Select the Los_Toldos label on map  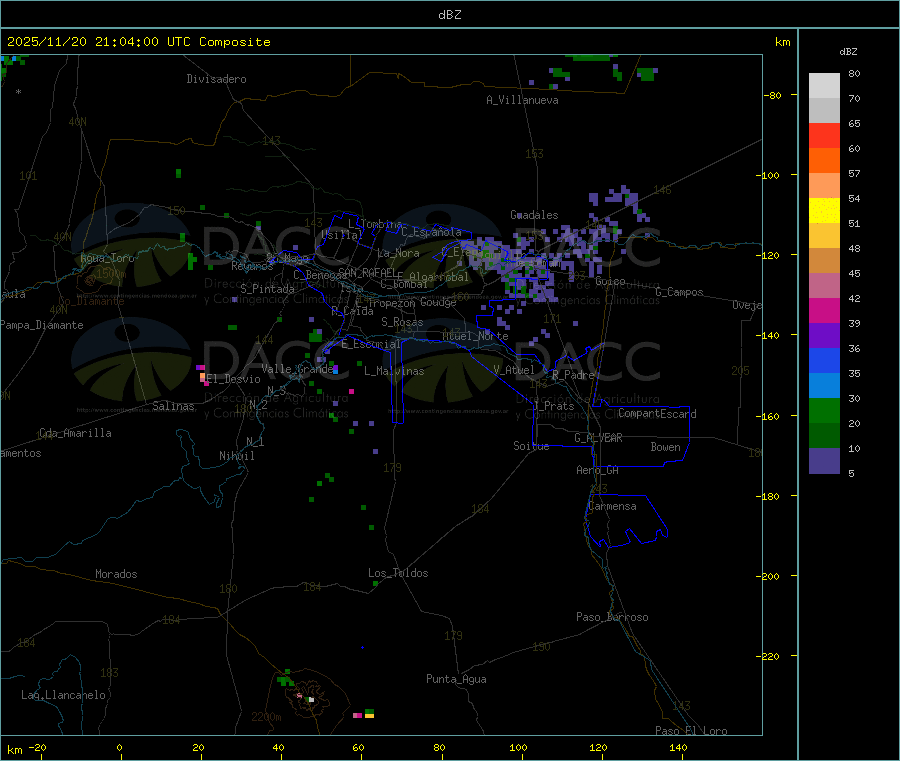tap(398, 573)
